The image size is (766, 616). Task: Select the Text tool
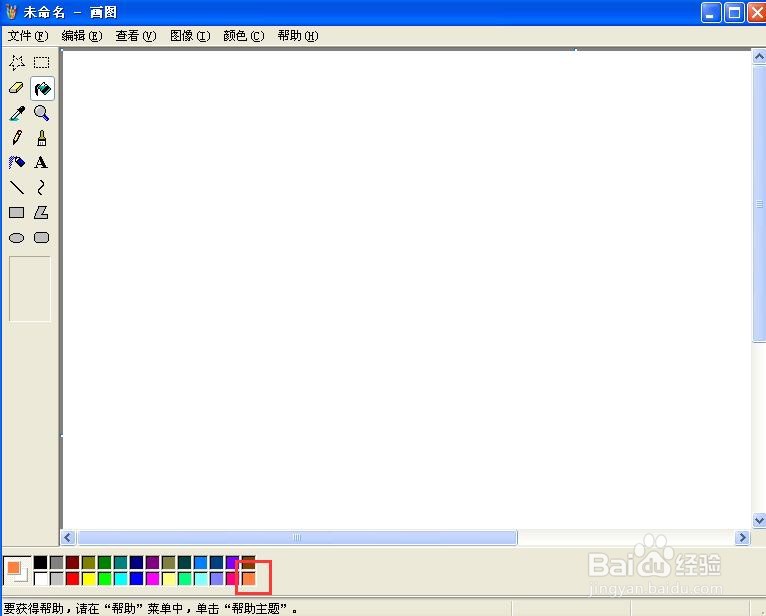pyautogui.click(x=42, y=163)
